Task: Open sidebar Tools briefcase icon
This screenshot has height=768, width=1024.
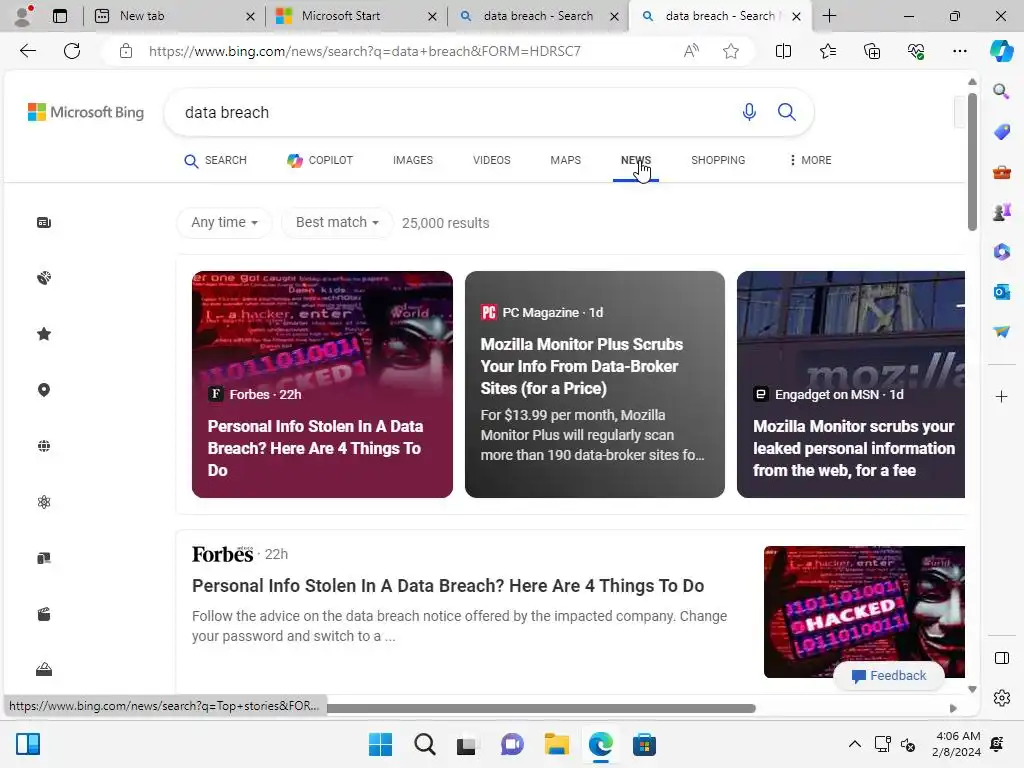Action: (x=1001, y=172)
